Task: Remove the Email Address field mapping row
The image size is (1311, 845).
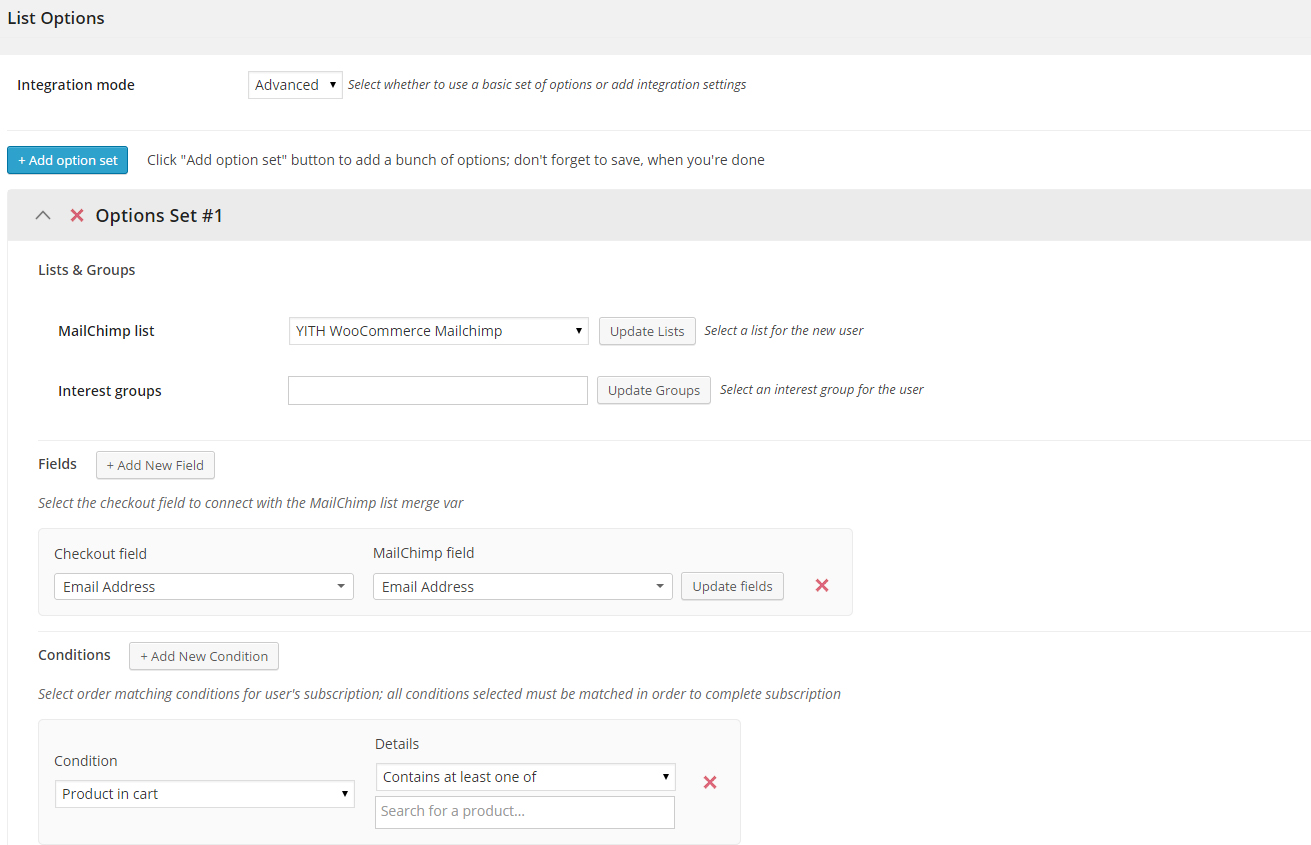Action: [822, 586]
